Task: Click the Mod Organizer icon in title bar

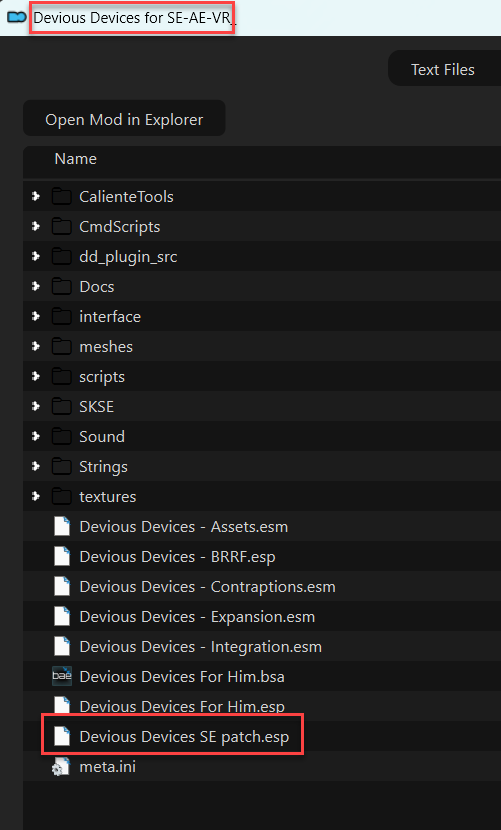Action: 17,18
